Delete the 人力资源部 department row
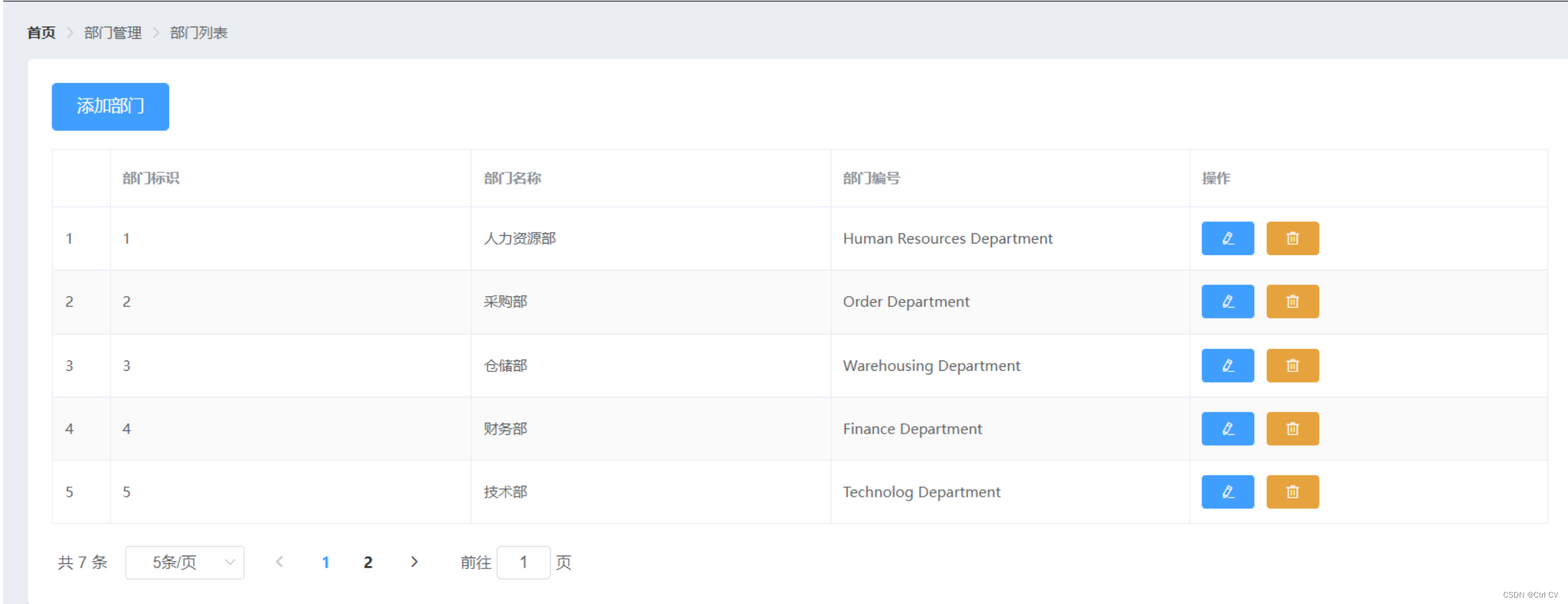This screenshot has width=1568, height=604. (1292, 238)
